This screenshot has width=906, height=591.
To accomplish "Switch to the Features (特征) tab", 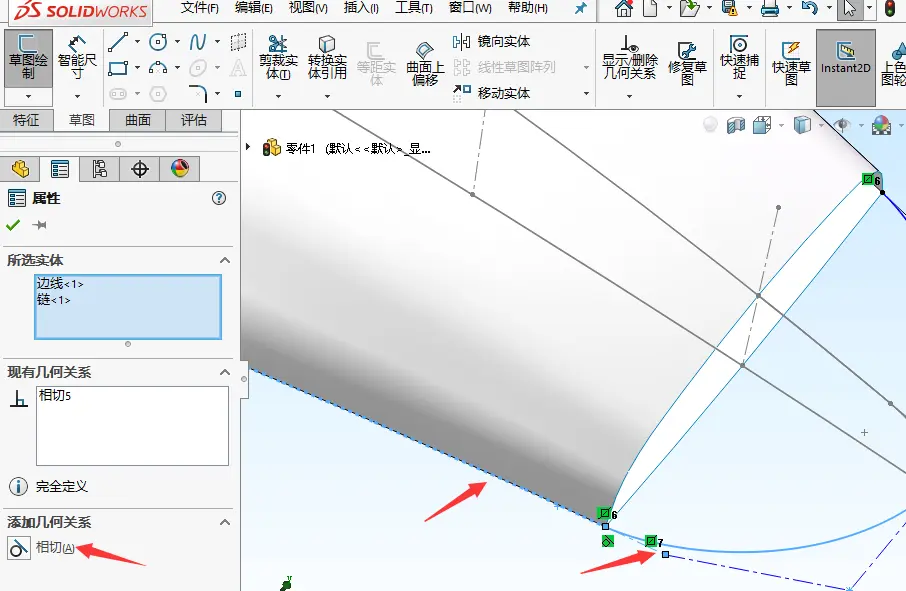I will [x=27, y=120].
